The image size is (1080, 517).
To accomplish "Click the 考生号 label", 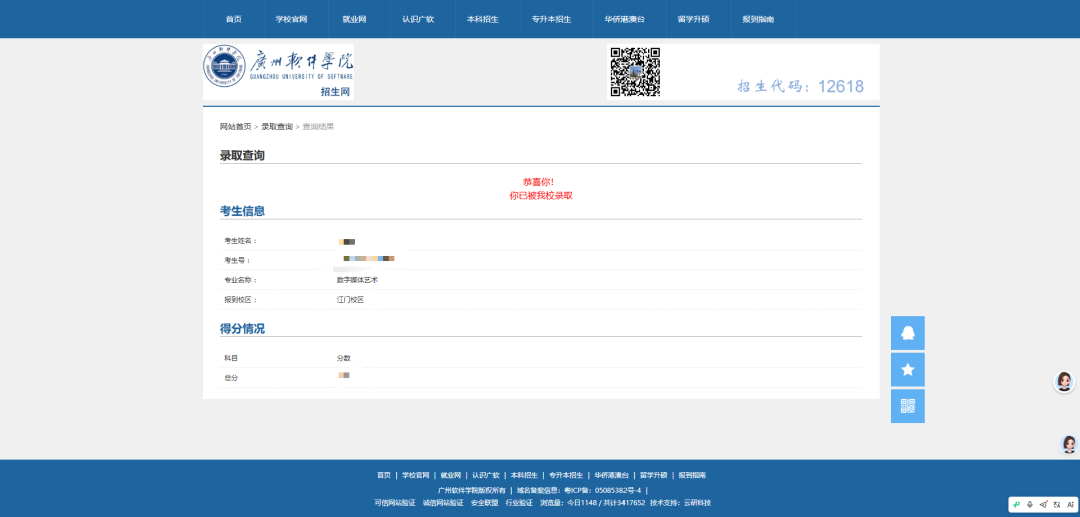I will point(237,260).
